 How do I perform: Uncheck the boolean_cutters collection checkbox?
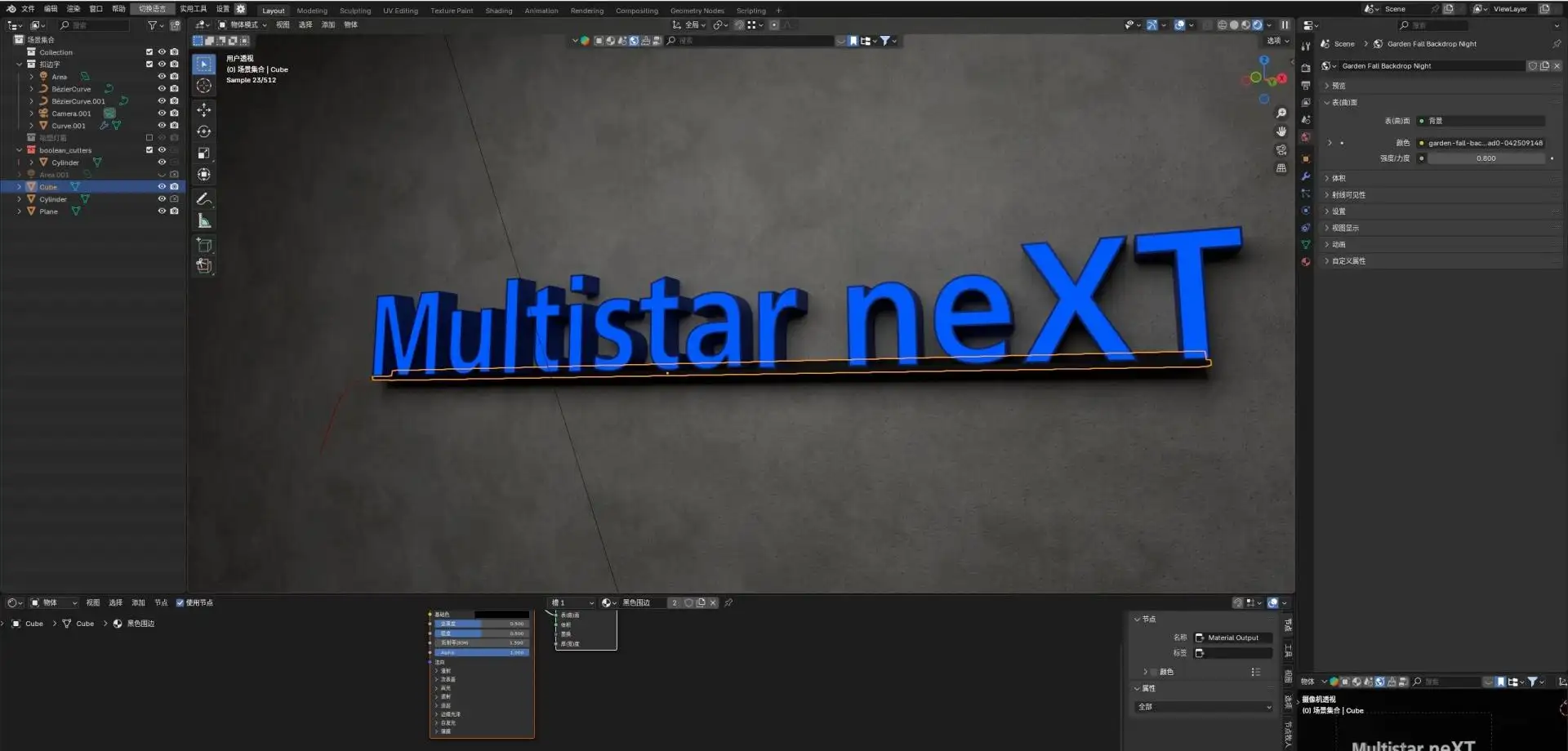149,150
